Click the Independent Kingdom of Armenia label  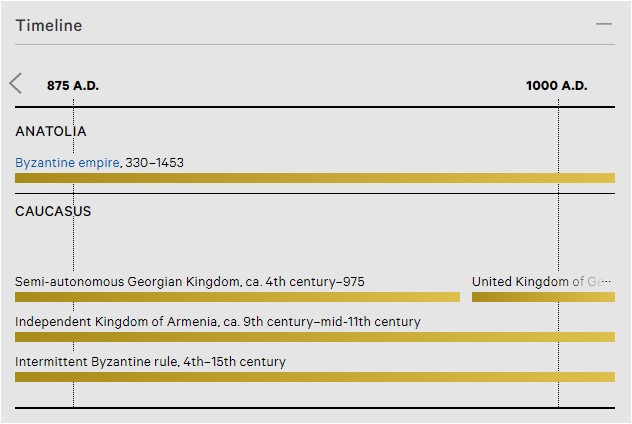pos(218,322)
